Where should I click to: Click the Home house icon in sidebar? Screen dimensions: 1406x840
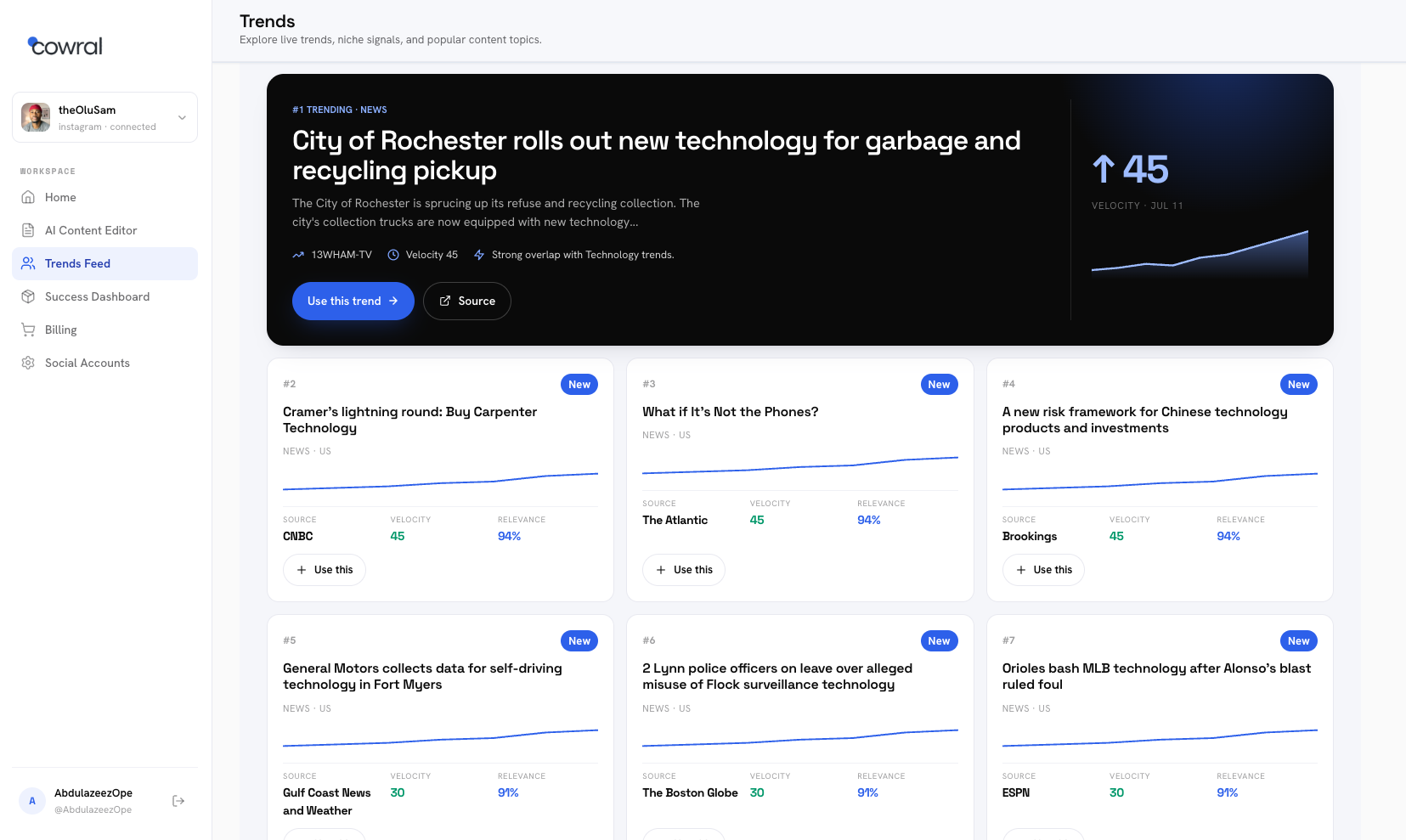click(x=28, y=197)
